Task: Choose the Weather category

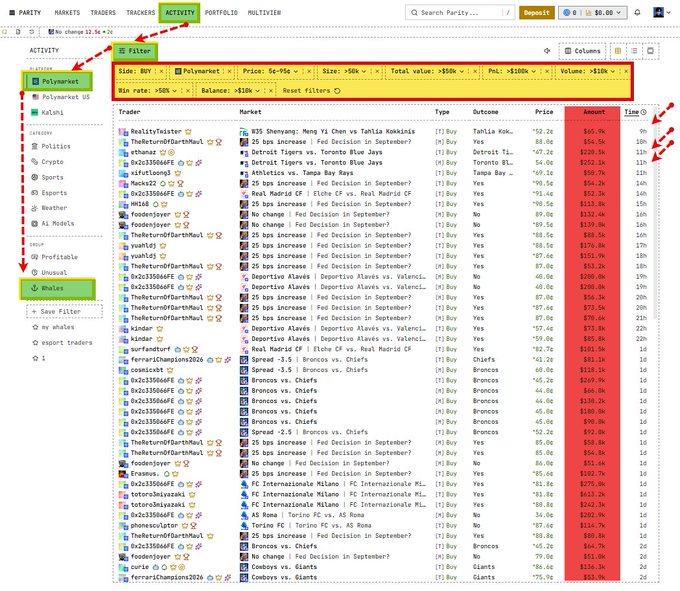Action: 49,208
